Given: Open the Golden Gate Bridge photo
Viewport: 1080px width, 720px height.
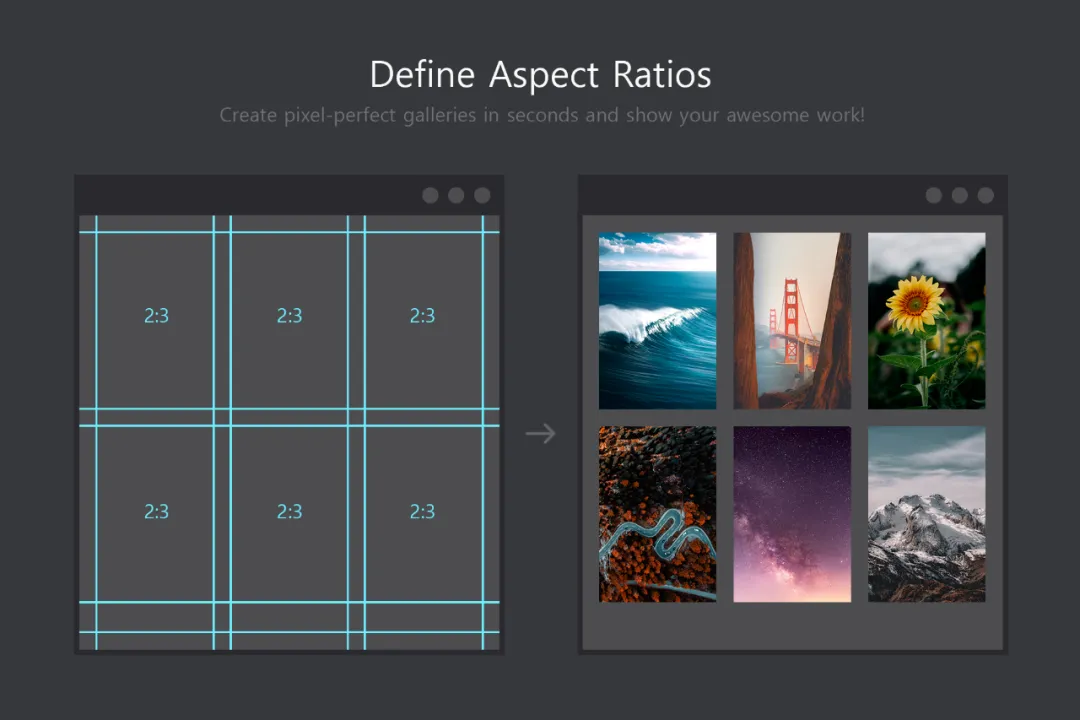Looking at the screenshot, I should click(x=792, y=321).
